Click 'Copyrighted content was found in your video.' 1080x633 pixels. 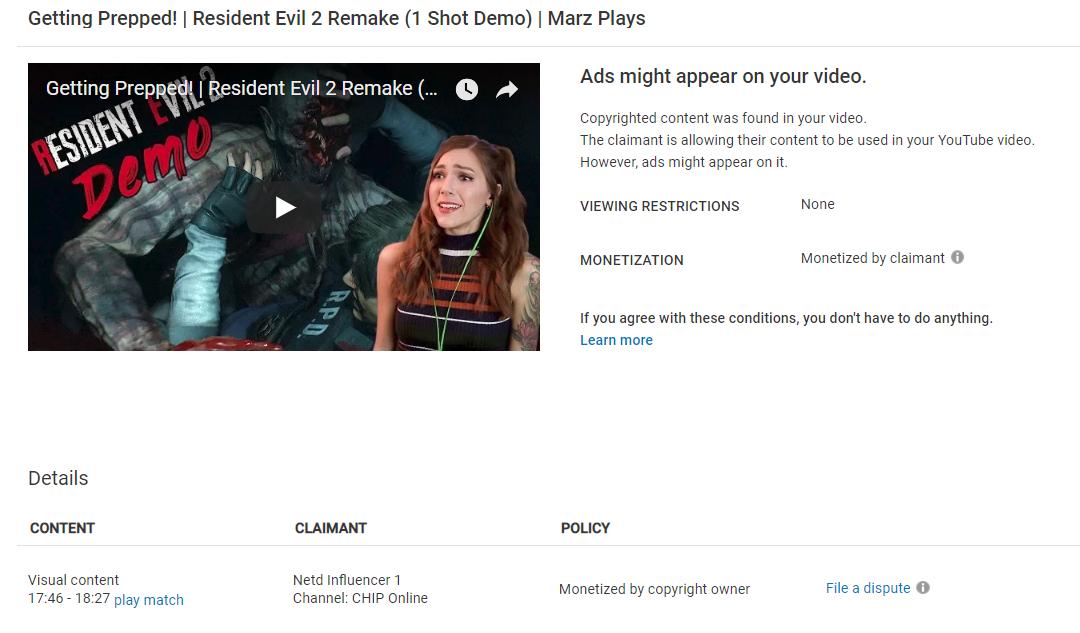point(723,118)
